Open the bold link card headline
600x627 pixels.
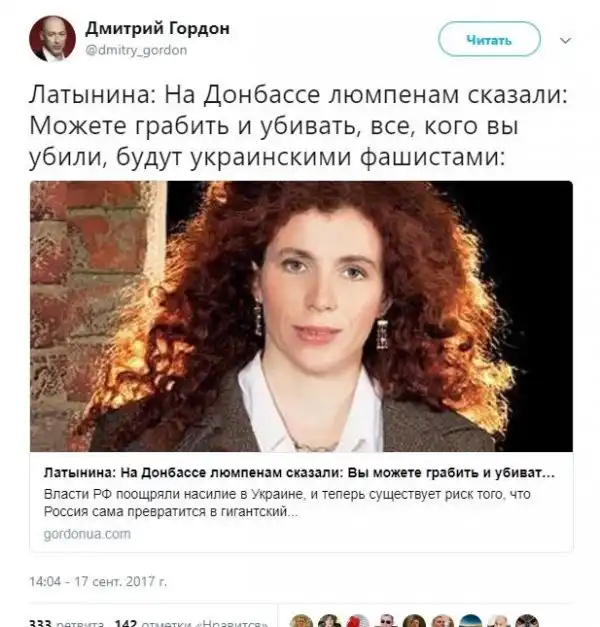(299, 473)
